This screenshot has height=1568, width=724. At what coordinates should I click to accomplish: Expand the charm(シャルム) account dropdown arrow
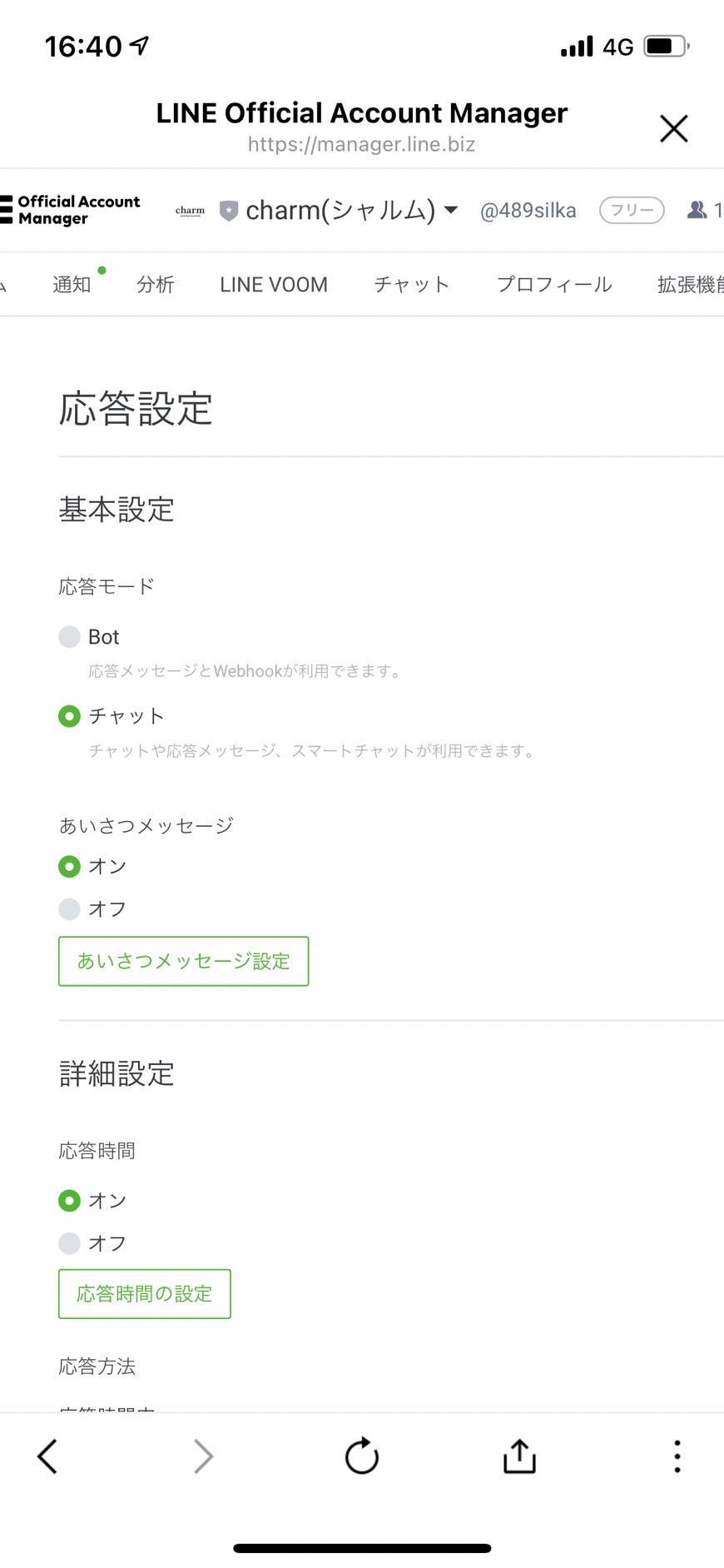451,210
